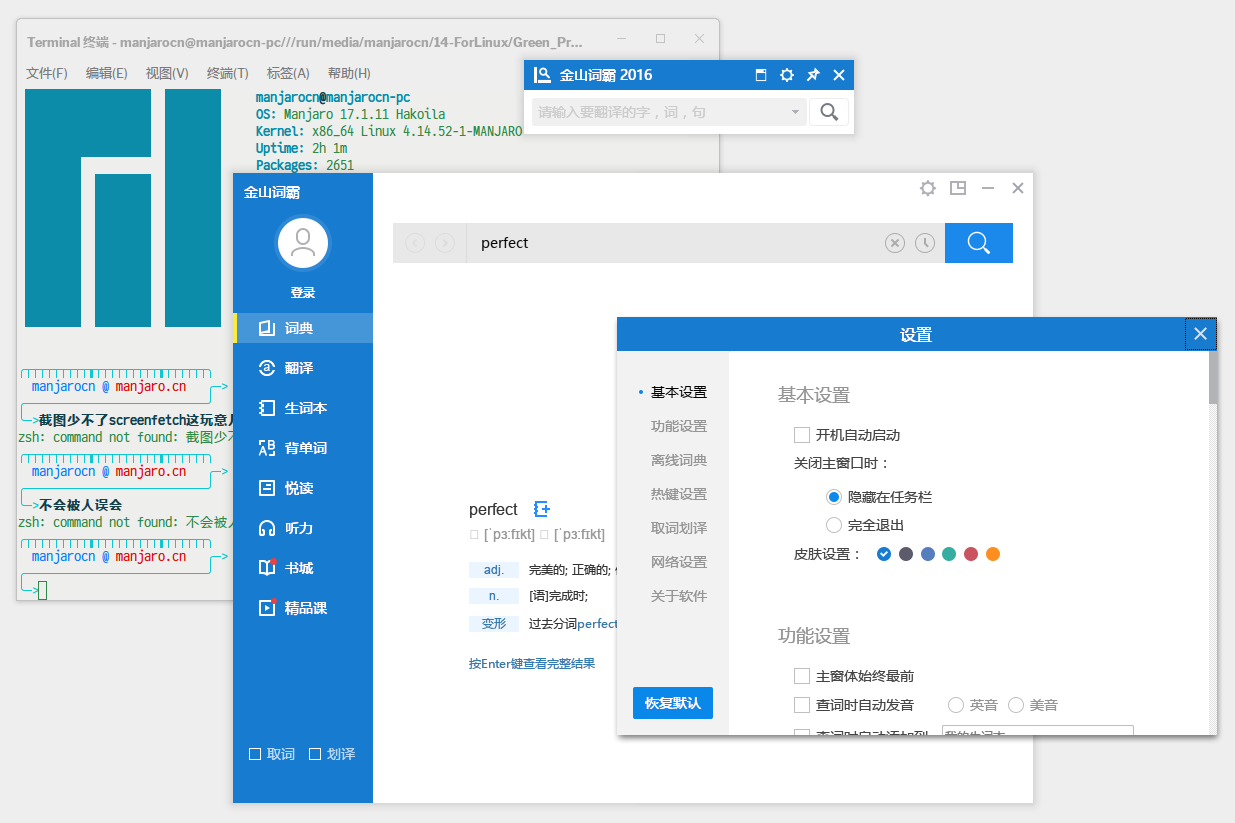Go to 取词划译 settings section
Image resolution: width=1235 pixels, height=823 pixels.
coord(679,528)
